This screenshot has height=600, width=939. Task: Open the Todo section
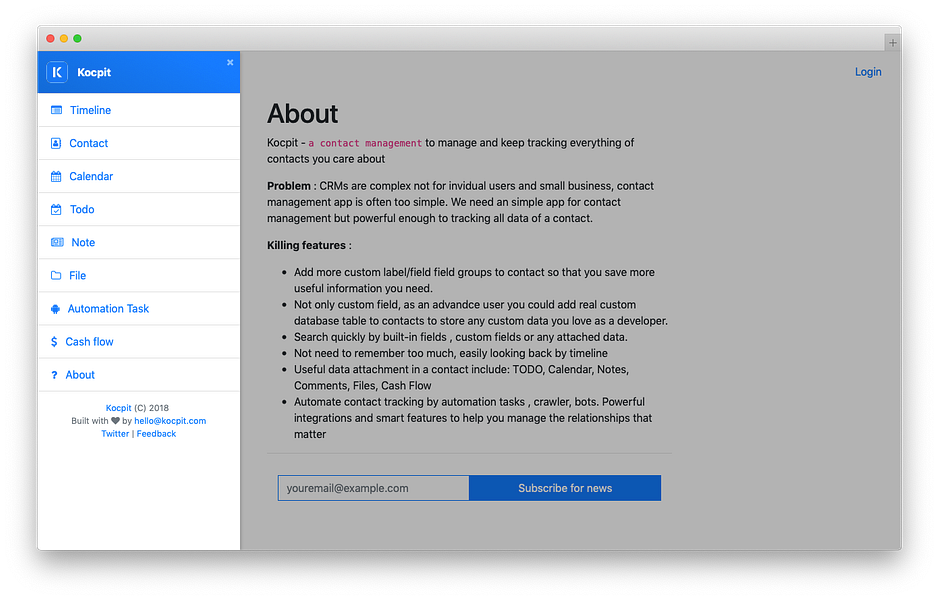pyautogui.click(x=139, y=210)
